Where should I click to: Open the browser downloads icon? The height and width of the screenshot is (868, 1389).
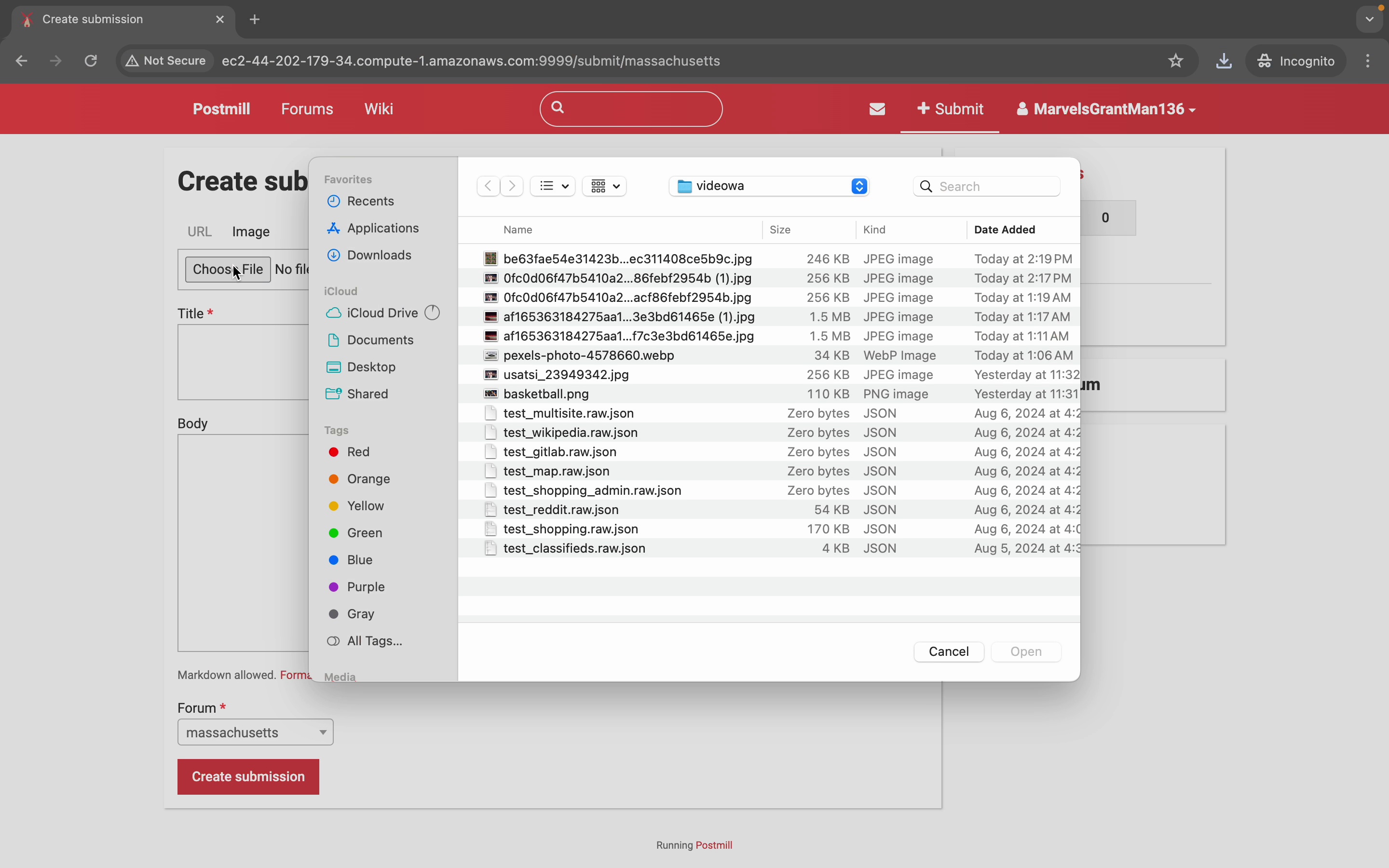(1224, 61)
